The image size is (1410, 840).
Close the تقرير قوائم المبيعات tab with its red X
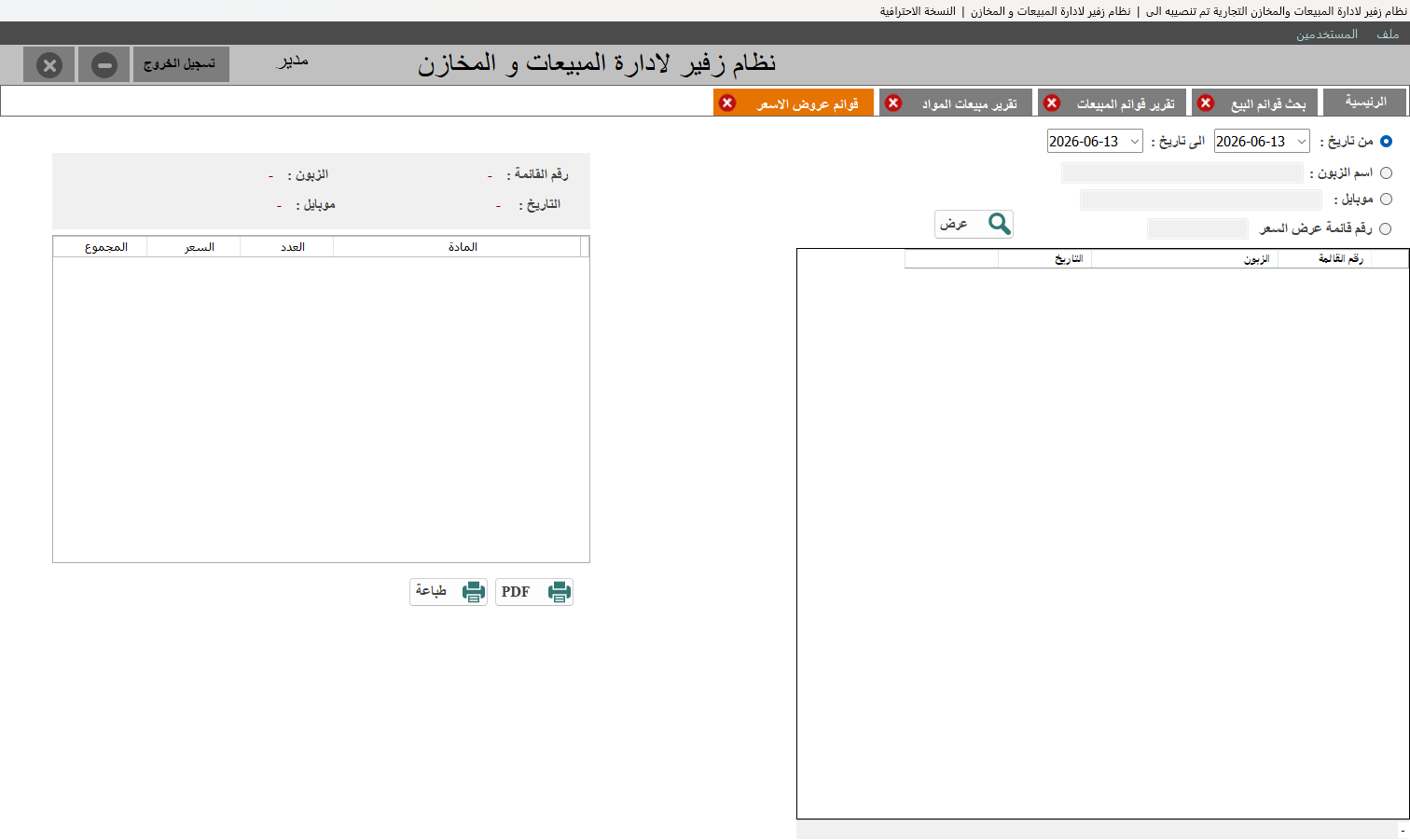pos(1052,103)
